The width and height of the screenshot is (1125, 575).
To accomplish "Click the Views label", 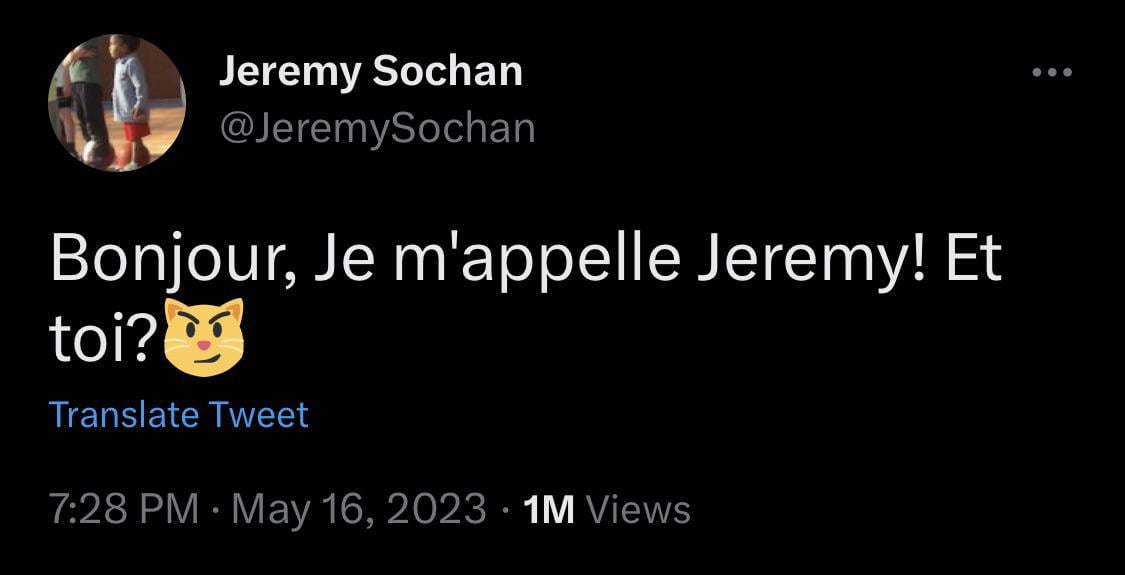I will click(638, 510).
